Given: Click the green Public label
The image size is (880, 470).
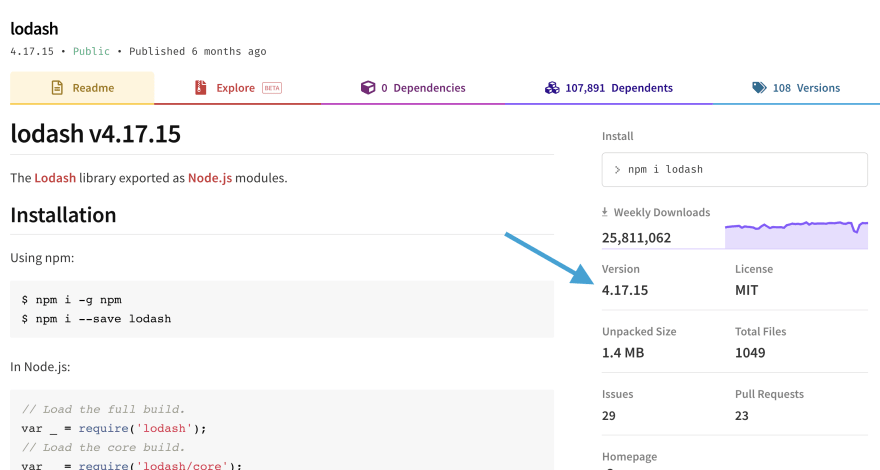Looking at the screenshot, I should click(91, 51).
